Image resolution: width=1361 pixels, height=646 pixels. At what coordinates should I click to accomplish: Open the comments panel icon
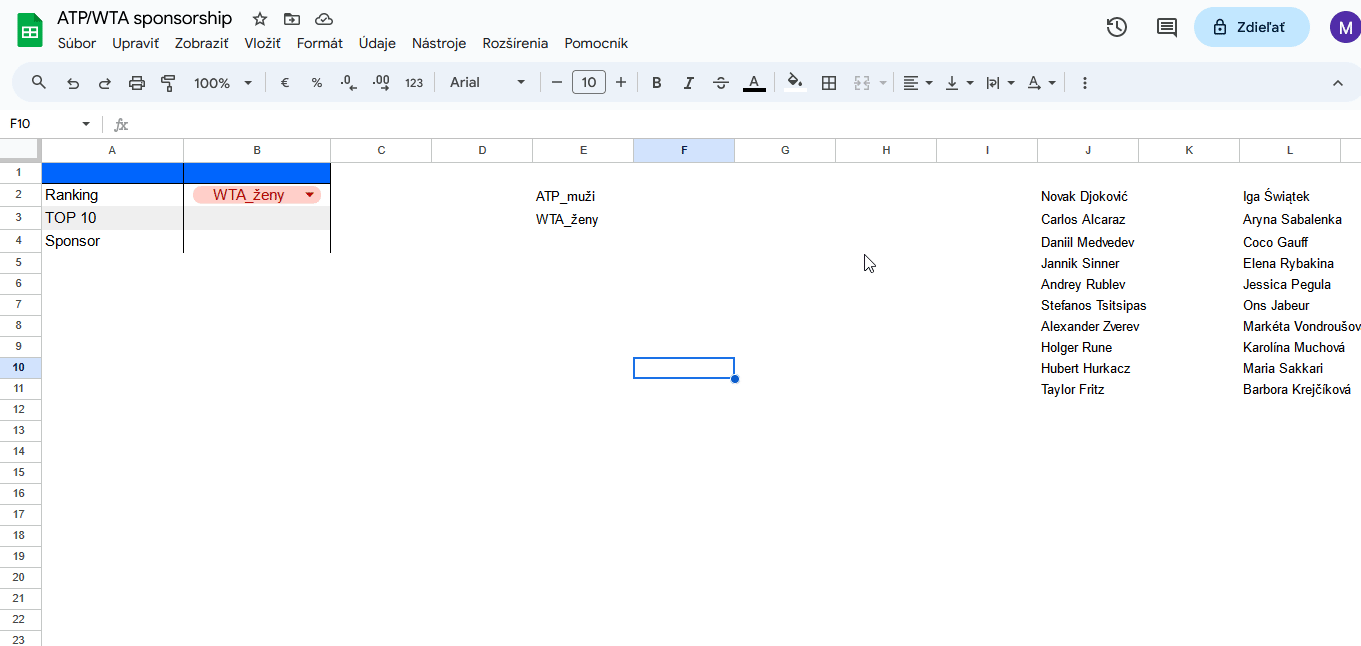(x=1167, y=27)
